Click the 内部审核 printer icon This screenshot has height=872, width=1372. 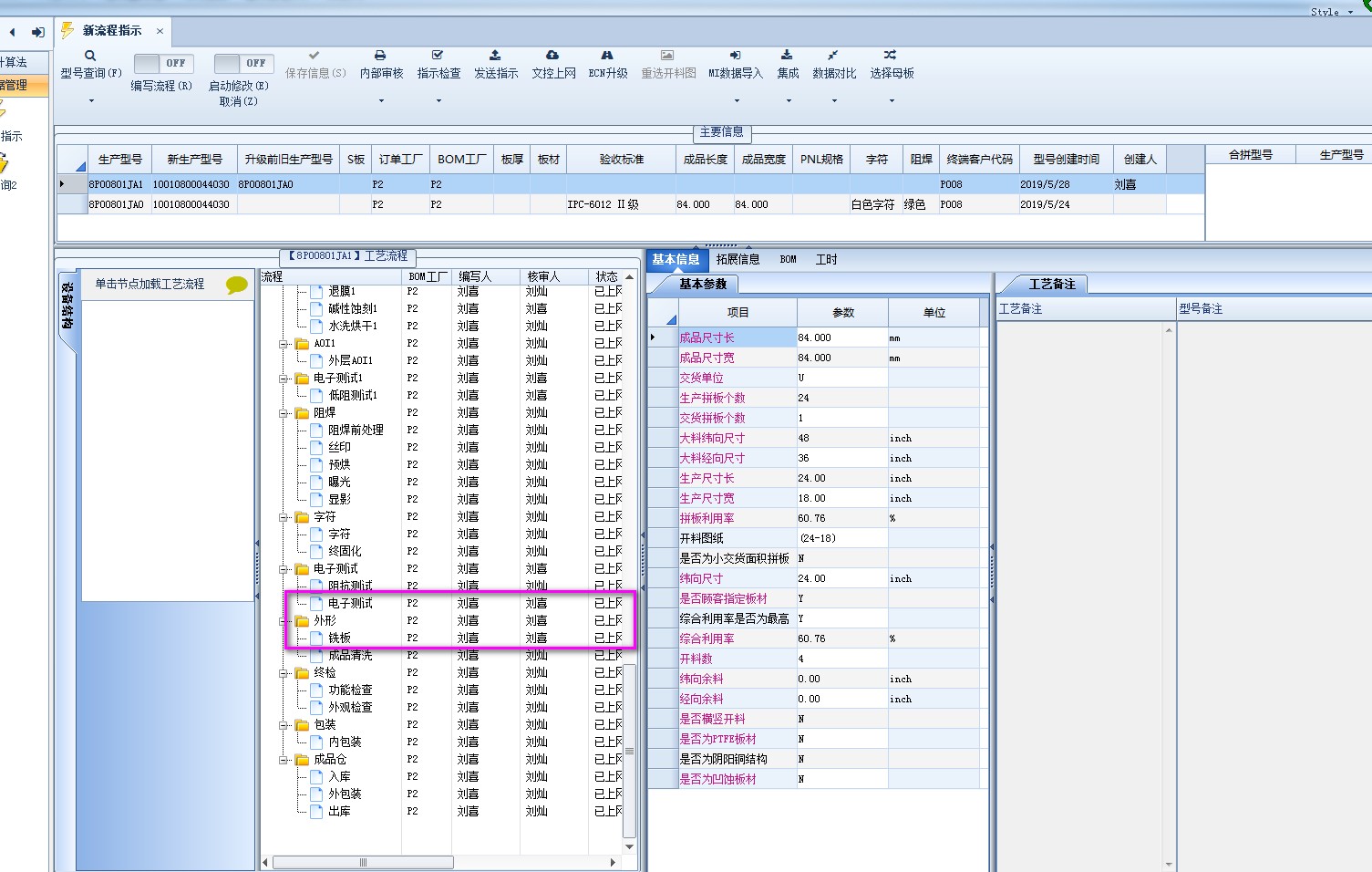pos(380,56)
